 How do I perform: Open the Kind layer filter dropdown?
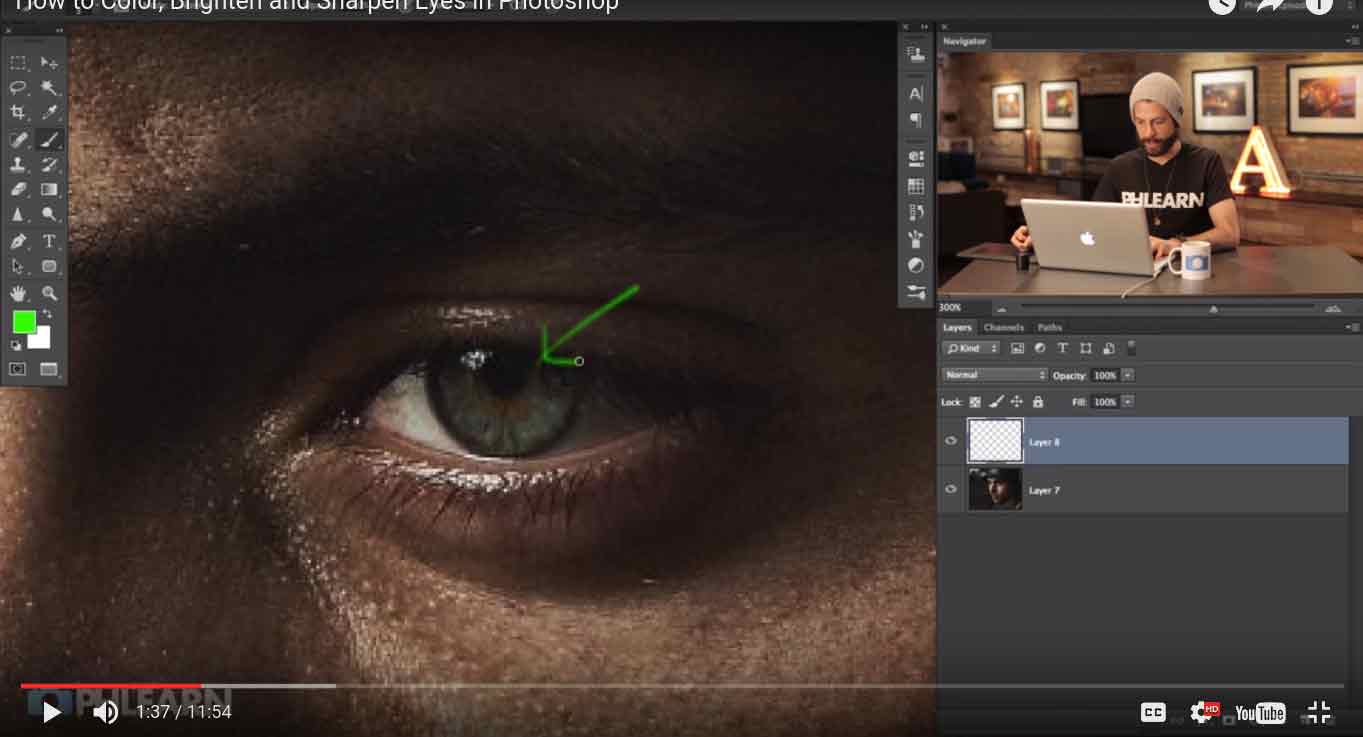(x=971, y=348)
